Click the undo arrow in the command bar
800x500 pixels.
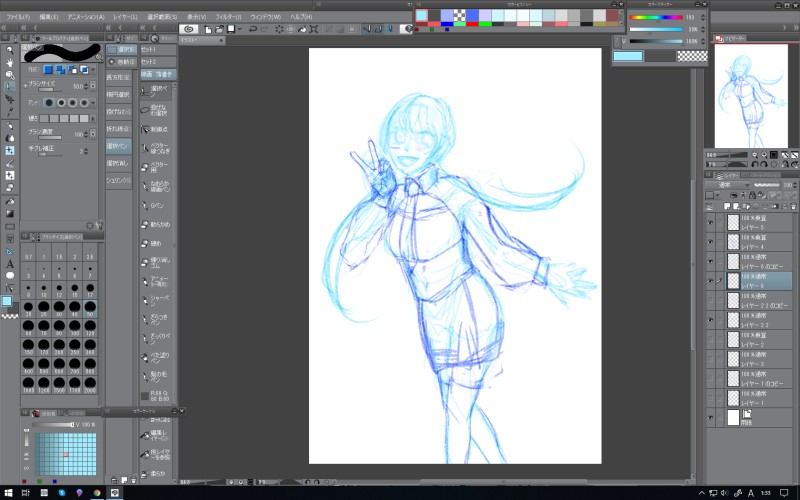click(x=253, y=29)
